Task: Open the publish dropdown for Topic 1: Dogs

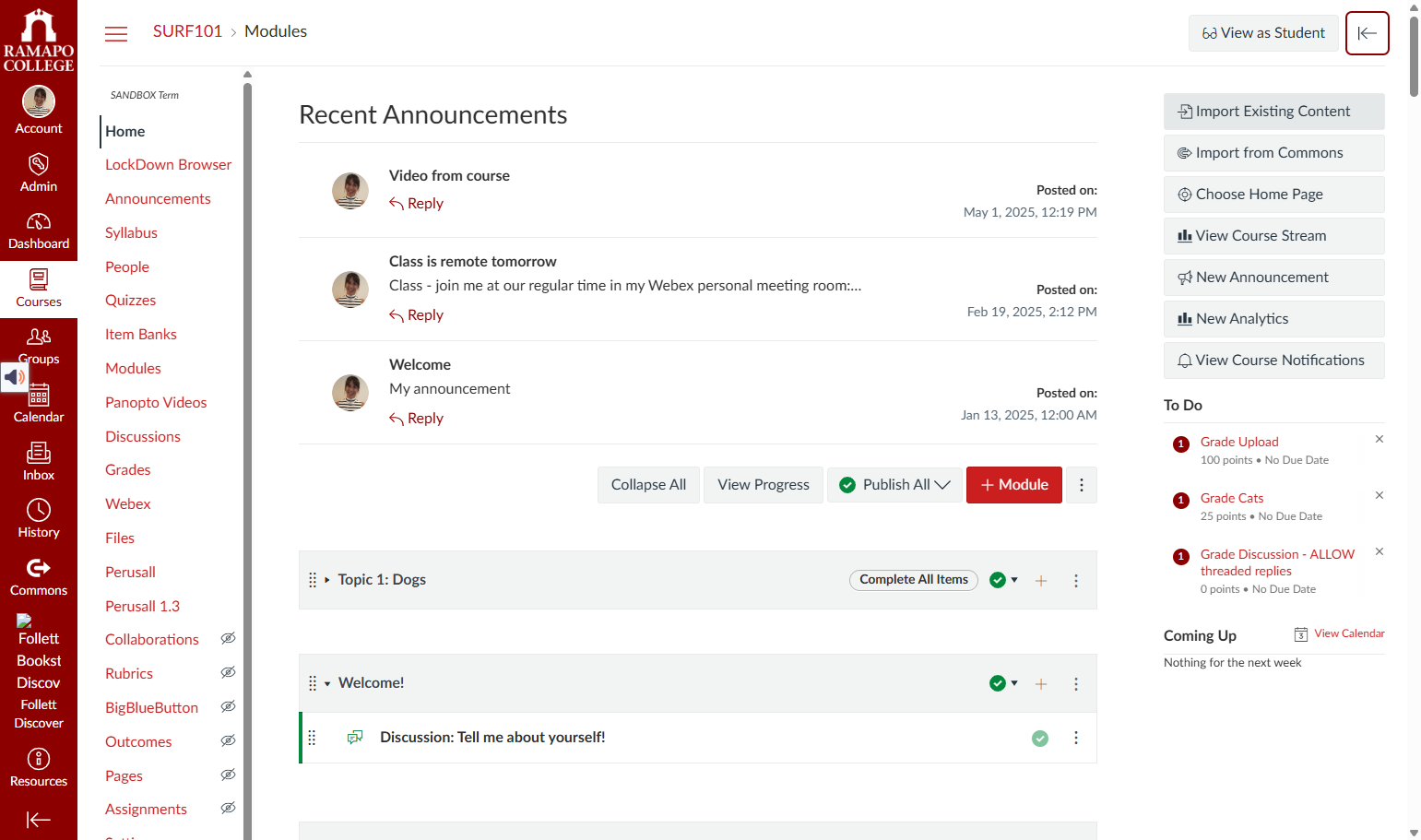Action: coord(1003,580)
